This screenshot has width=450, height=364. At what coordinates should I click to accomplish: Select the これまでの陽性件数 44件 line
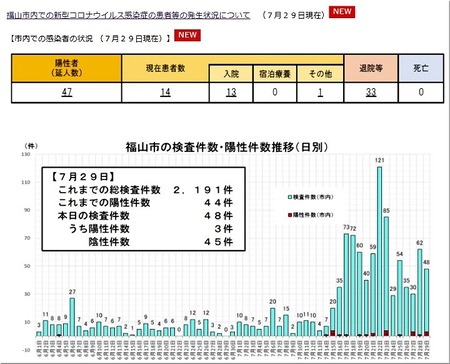(x=145, y=203)
